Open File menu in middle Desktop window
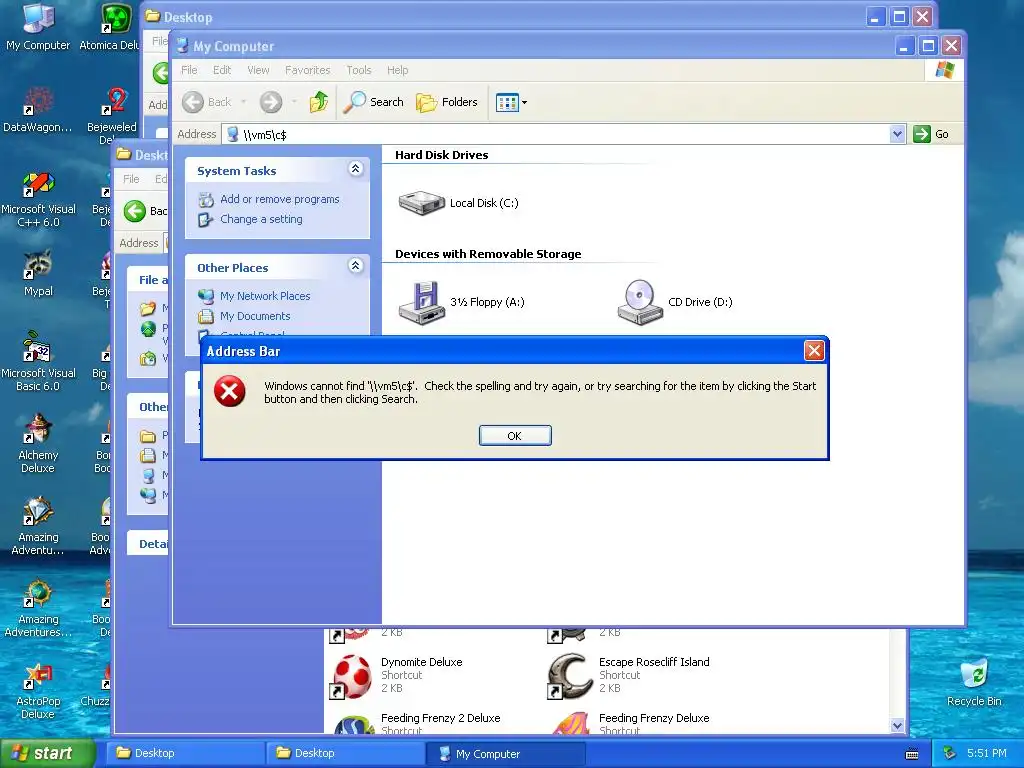 (x=131, y=179)
